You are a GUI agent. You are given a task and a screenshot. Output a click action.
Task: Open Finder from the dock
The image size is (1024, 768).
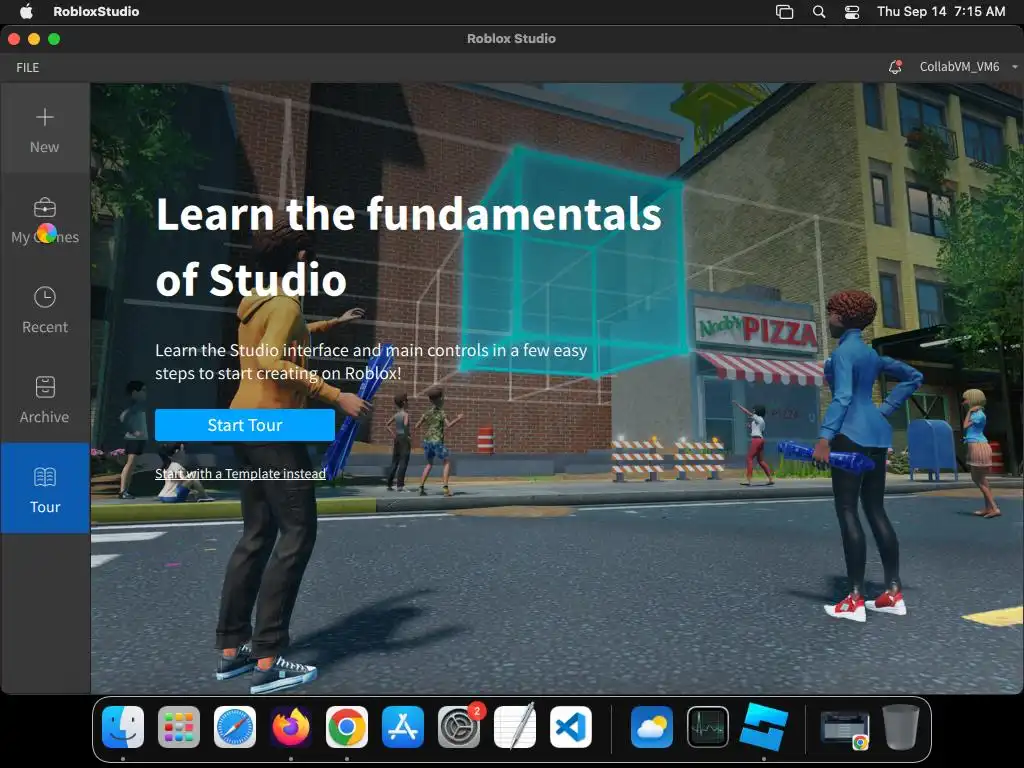tap(123, 727)
